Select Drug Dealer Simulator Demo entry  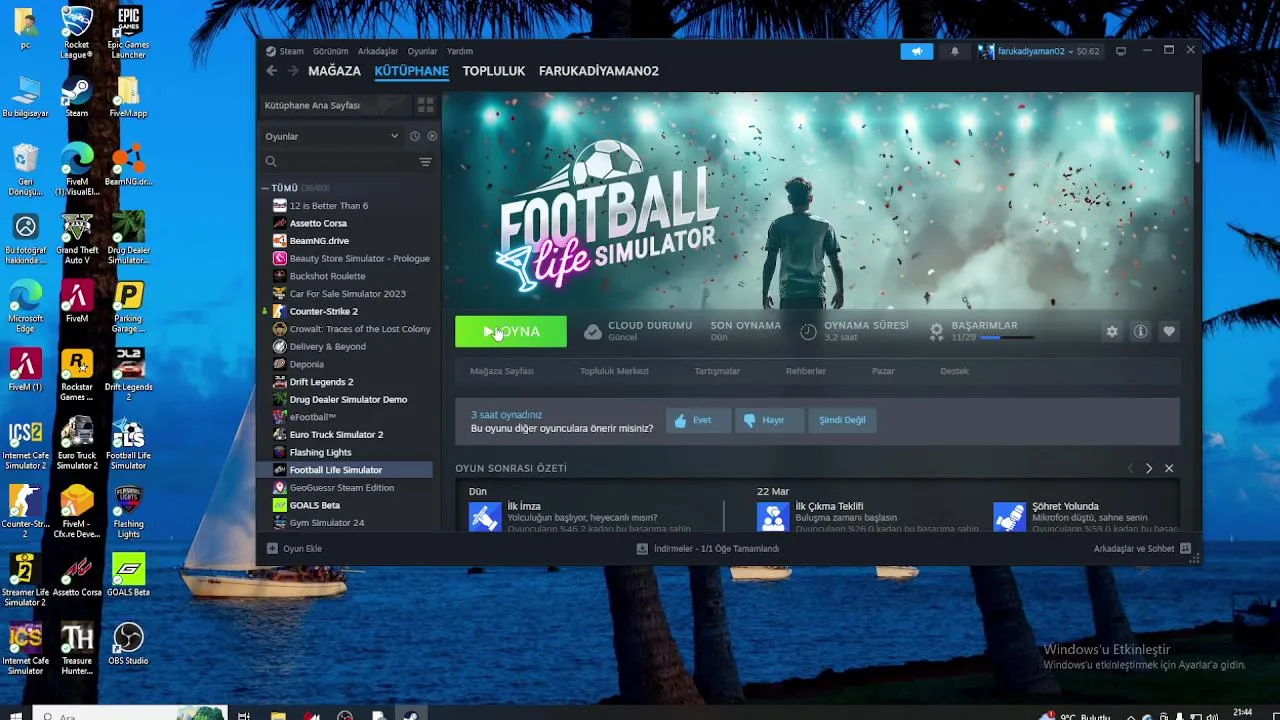348,400
